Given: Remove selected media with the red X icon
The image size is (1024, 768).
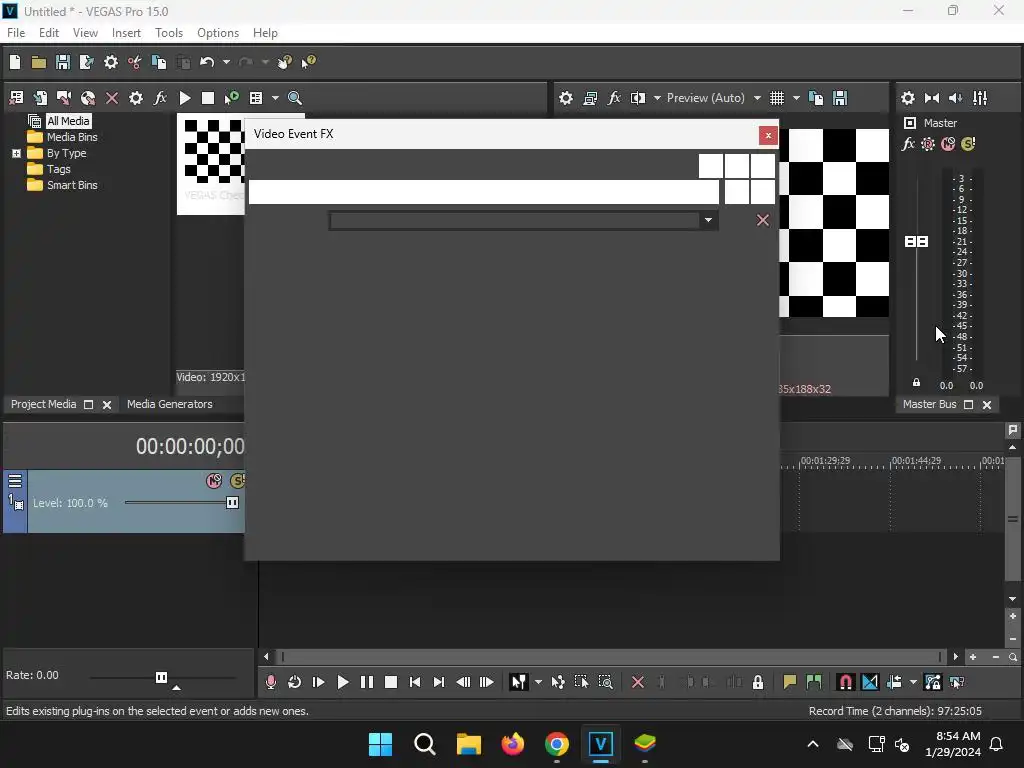Looking at the screenshot, I should (x=112, y=98).
